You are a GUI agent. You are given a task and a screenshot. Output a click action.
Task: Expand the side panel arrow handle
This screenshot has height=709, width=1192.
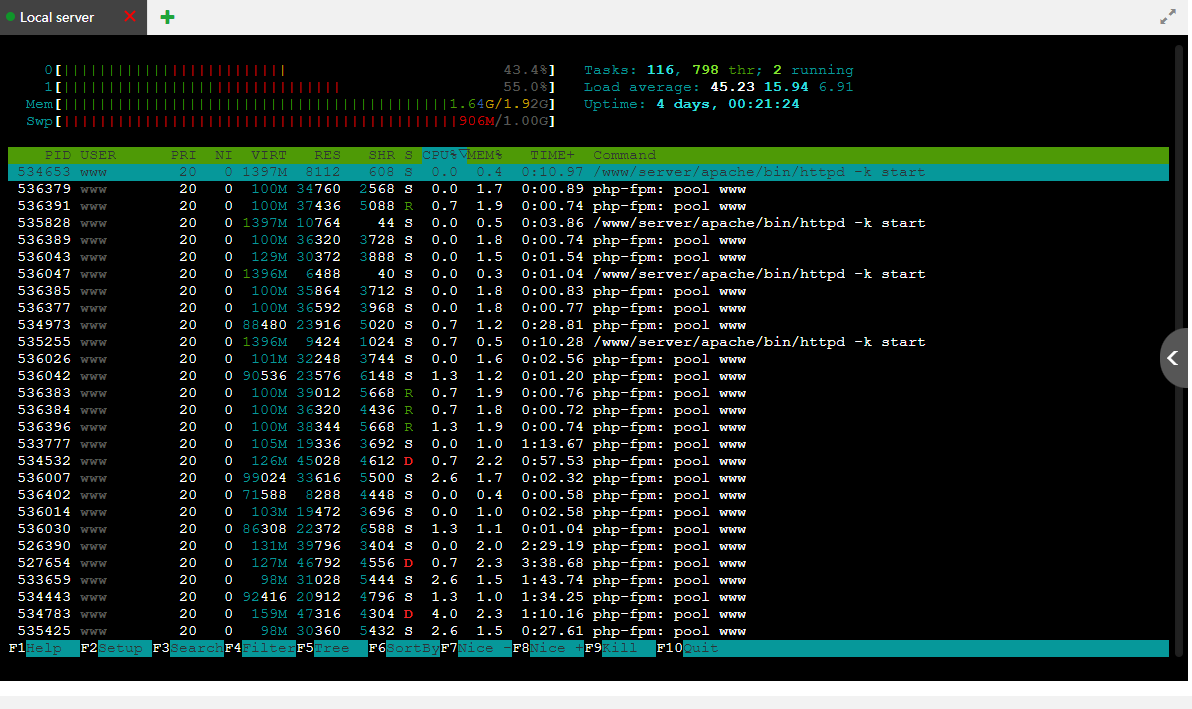1173,358
